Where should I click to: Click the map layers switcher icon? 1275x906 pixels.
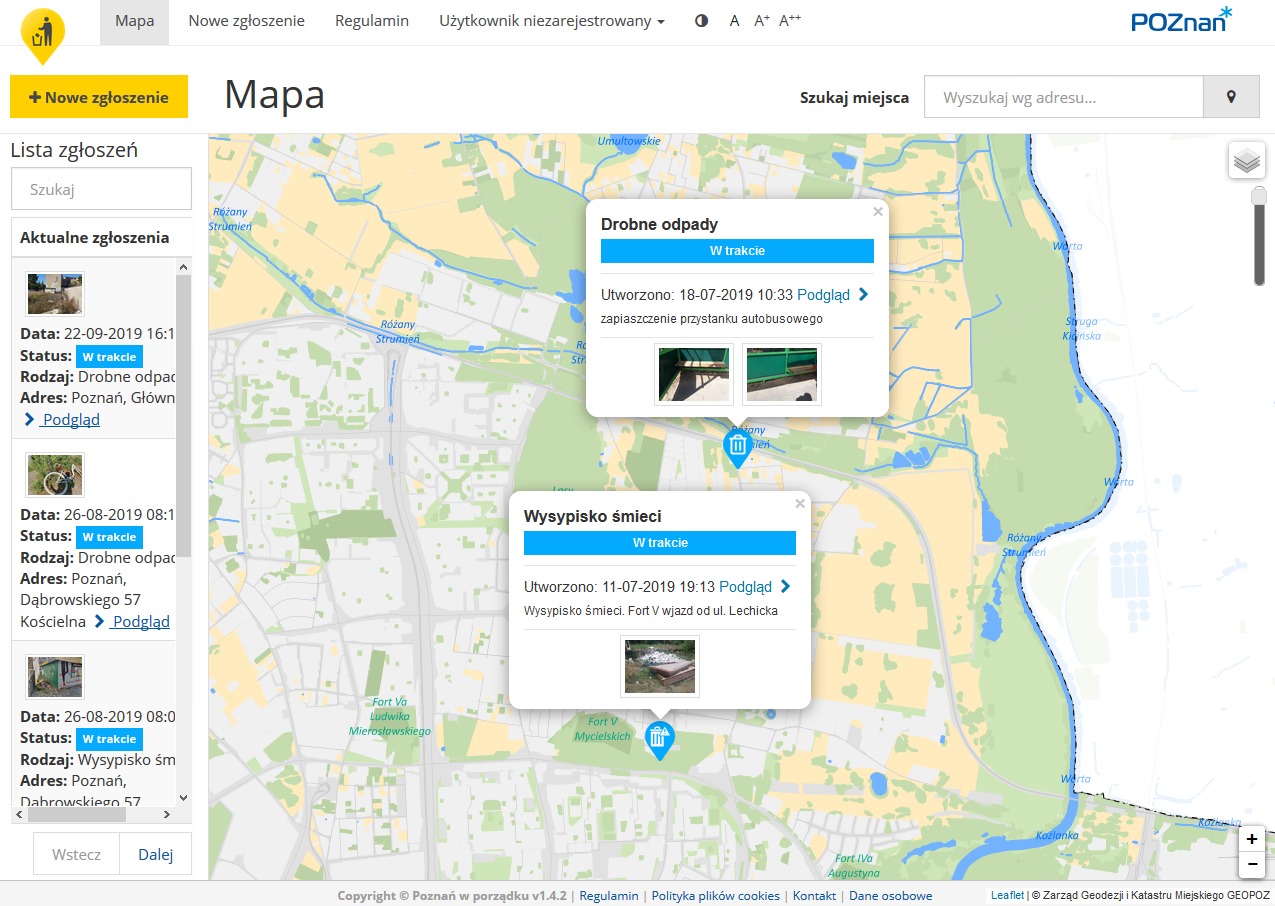tap(1246, 161)
